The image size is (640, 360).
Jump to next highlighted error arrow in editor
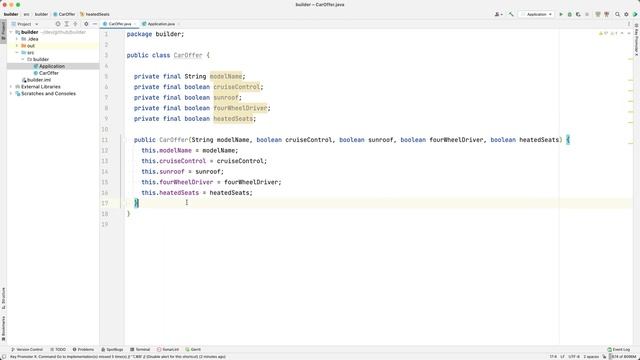[629, 33]
